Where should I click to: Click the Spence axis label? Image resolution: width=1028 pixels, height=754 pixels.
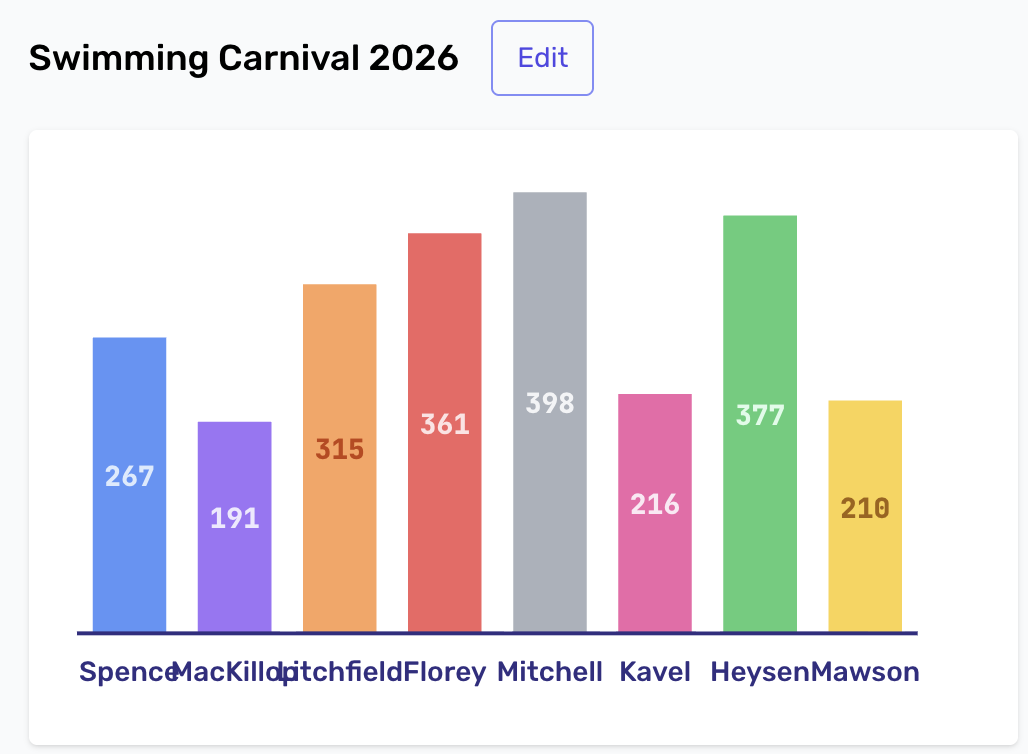(x=124, y=672)
